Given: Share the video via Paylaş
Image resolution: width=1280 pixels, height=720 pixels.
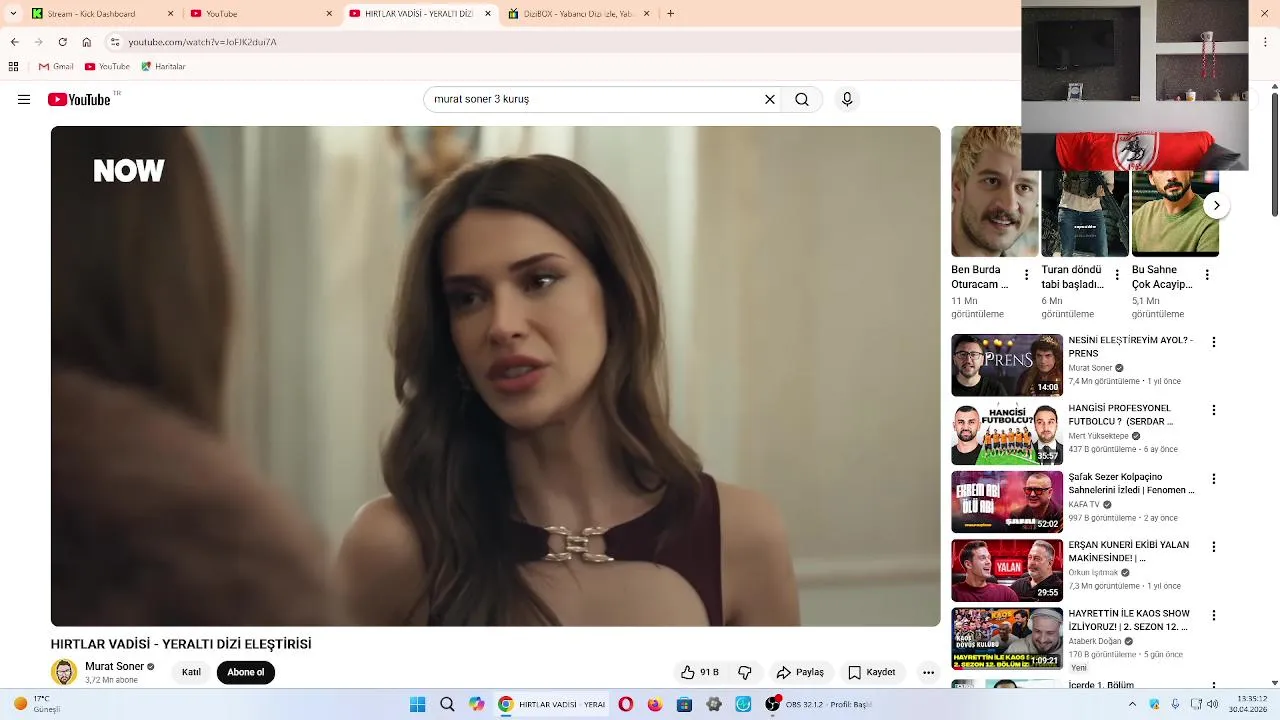Looking at the screenshot, I should [801, 672].
